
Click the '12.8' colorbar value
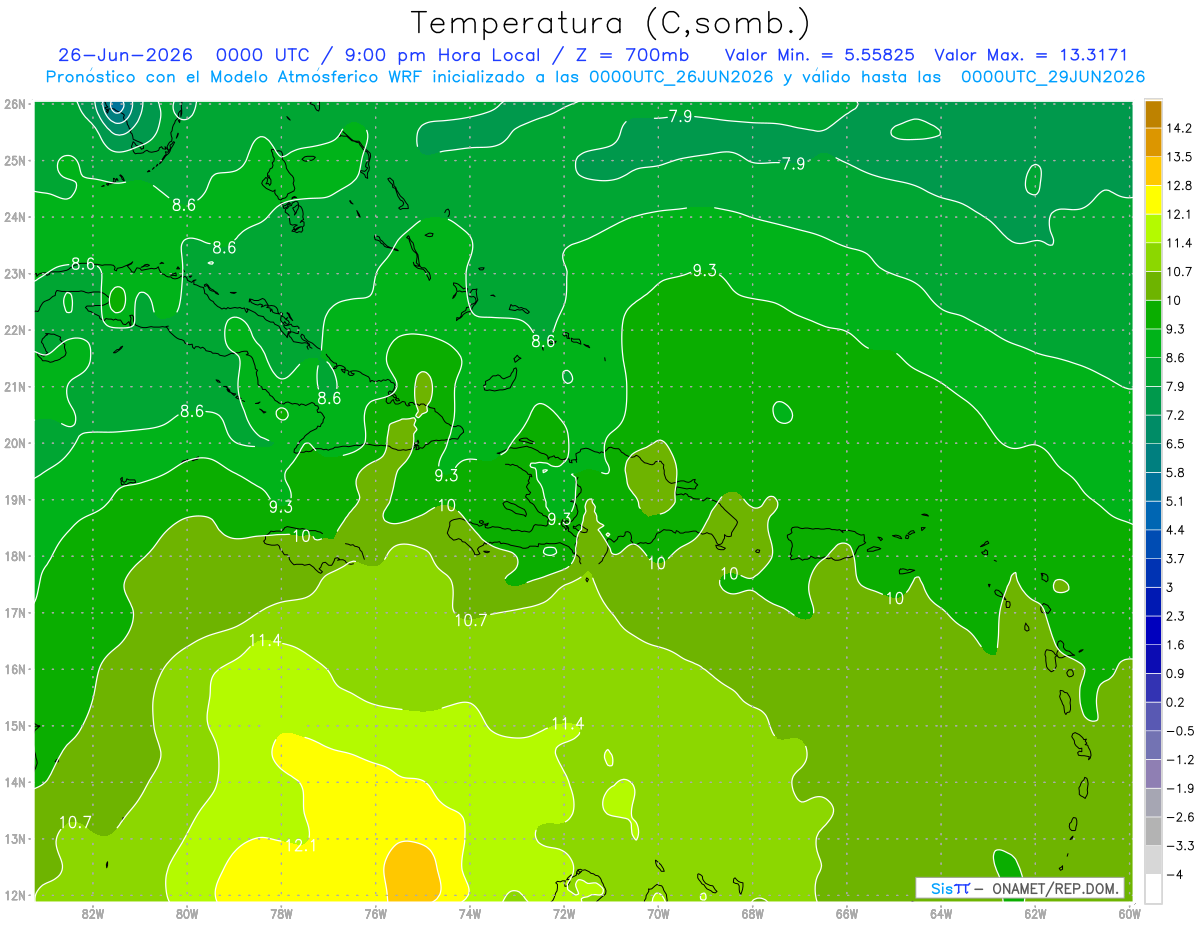coord(1180,185)
